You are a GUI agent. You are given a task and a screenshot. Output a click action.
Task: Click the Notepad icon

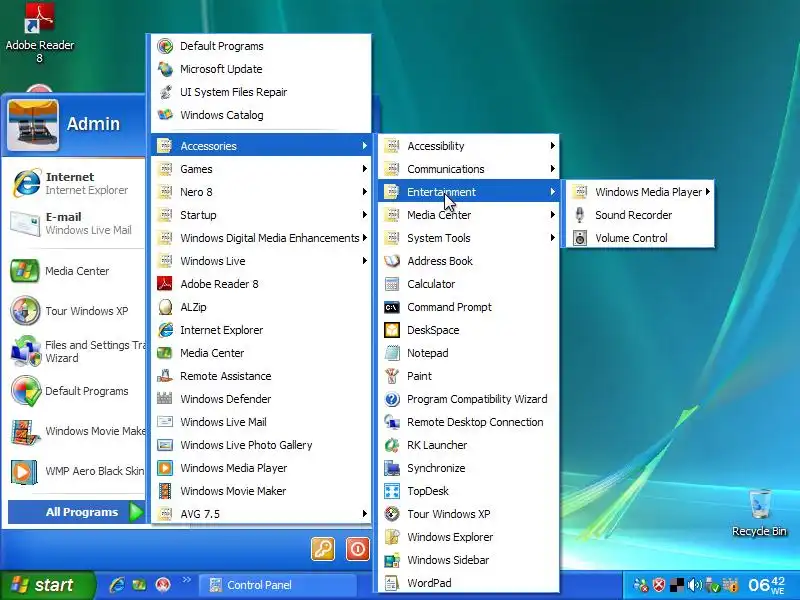coord(392,353)
